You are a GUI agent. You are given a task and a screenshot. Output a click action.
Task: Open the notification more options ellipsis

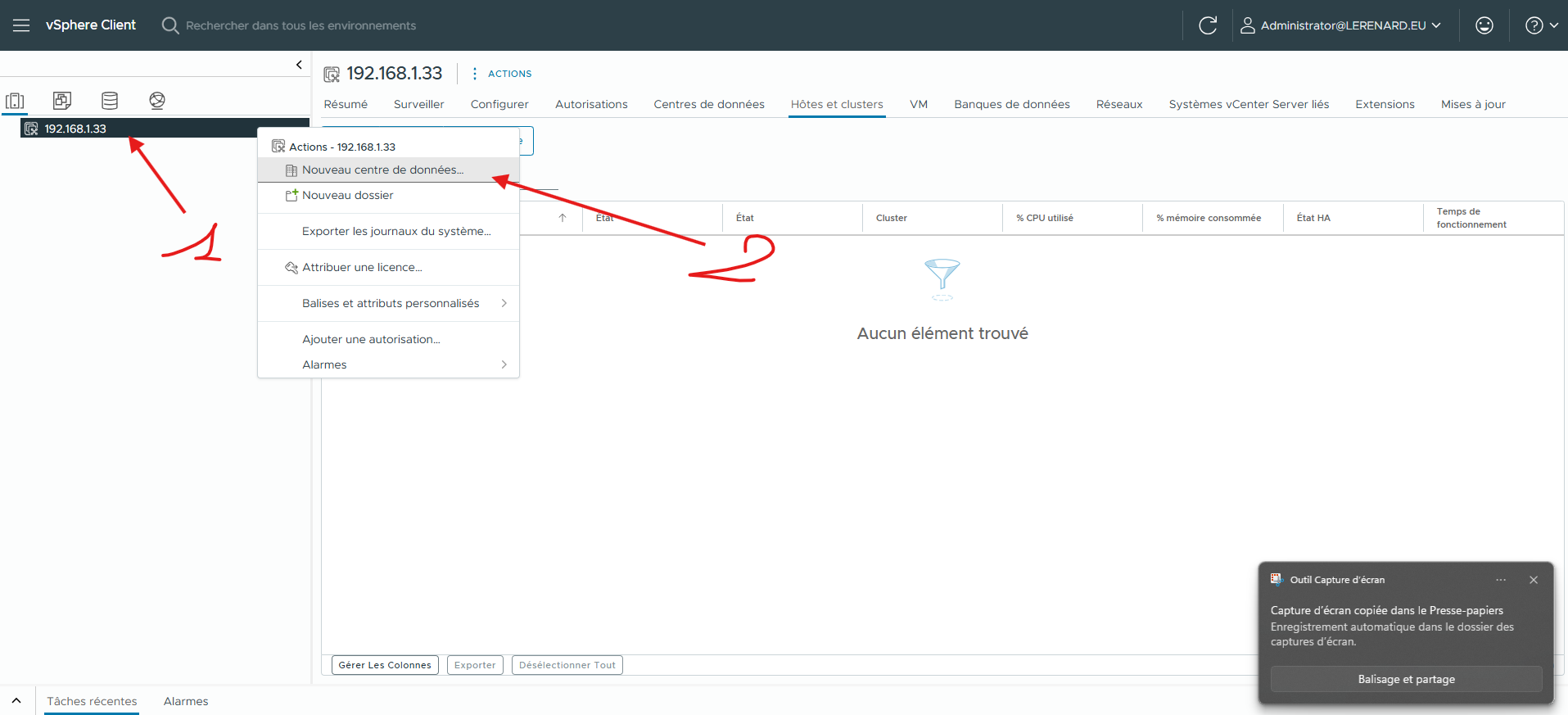coord(1501,580)
